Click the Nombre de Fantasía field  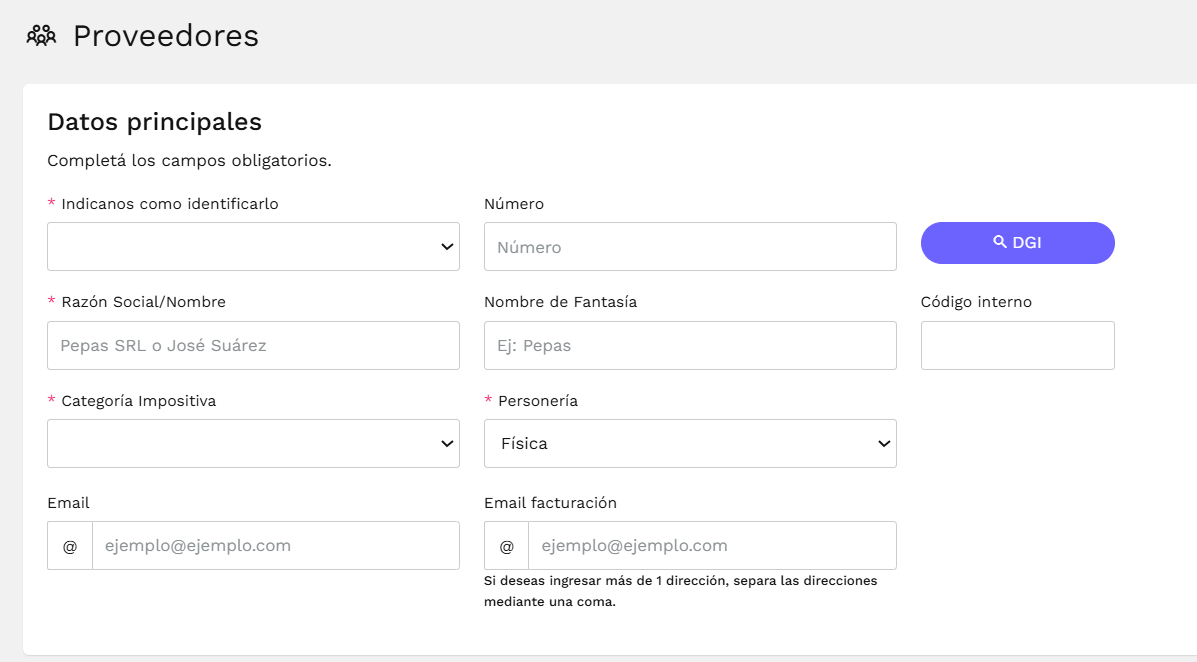690,345
